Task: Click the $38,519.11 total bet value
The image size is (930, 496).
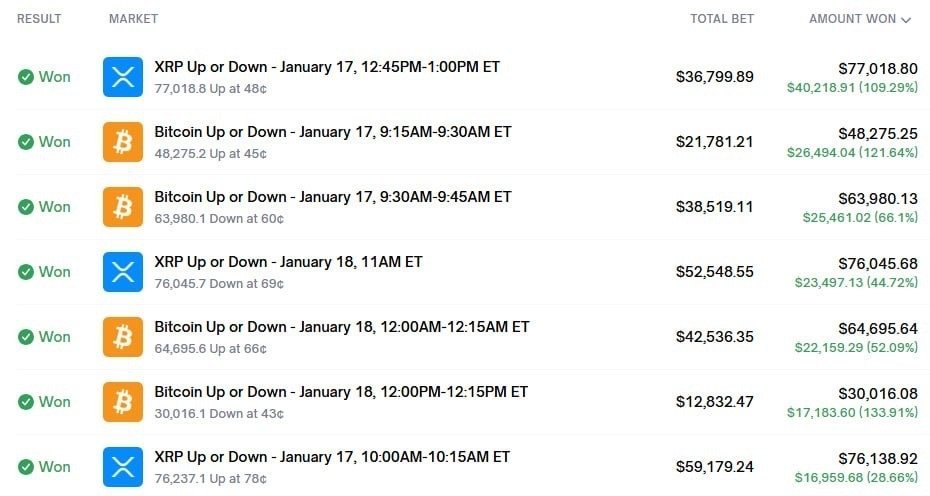Action: tap(714, 207)
